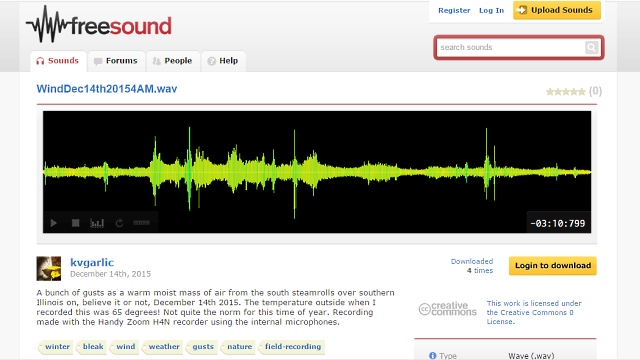Viewport: 640px width, 360px height.
Task: Open the Register link
Action: point(454,11)
